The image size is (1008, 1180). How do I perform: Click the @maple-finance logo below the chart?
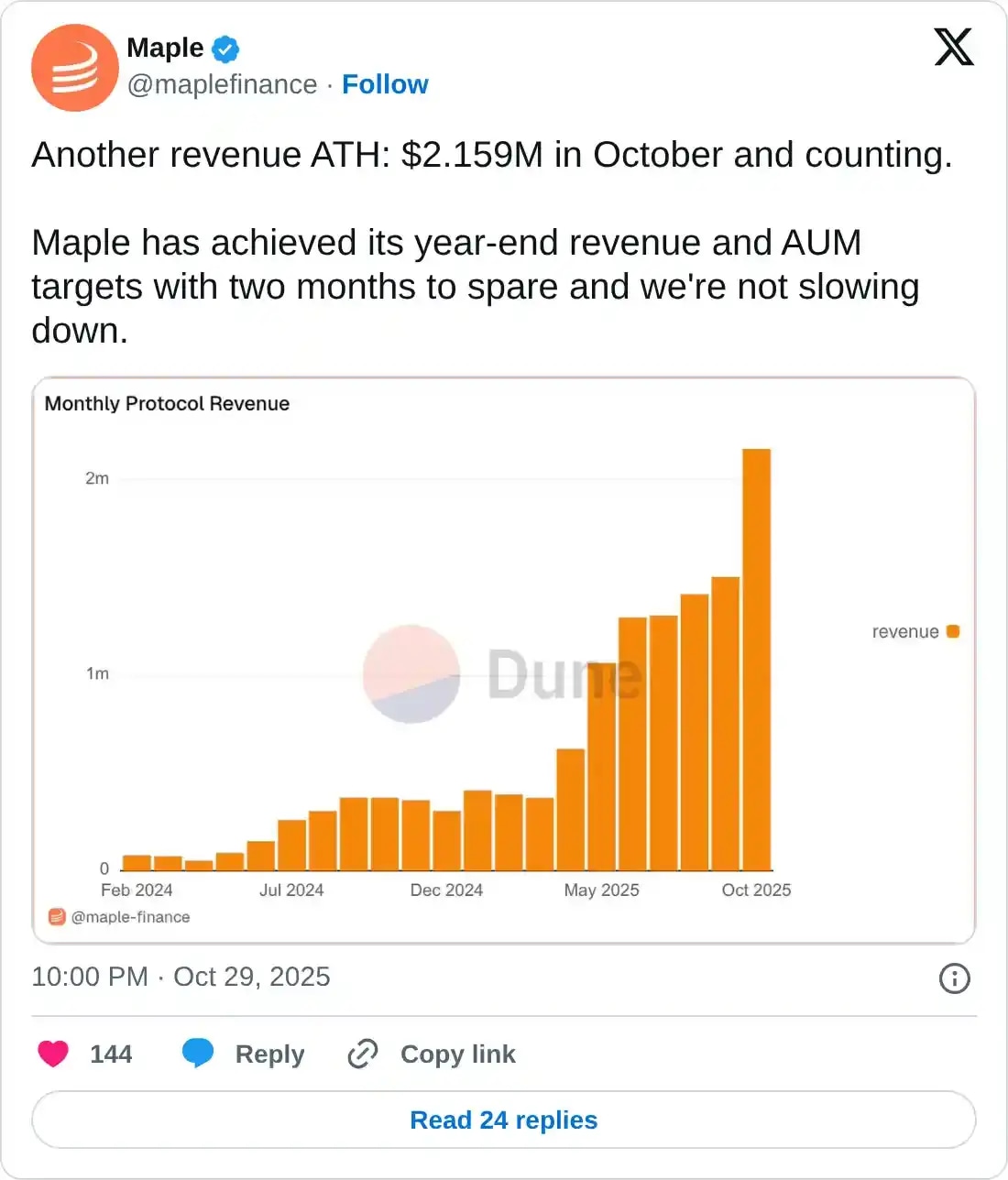tap(55, 915)
